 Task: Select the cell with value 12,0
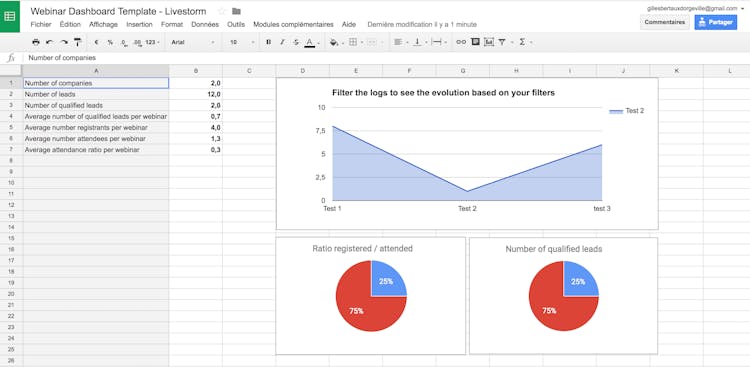tap(196, 94)
